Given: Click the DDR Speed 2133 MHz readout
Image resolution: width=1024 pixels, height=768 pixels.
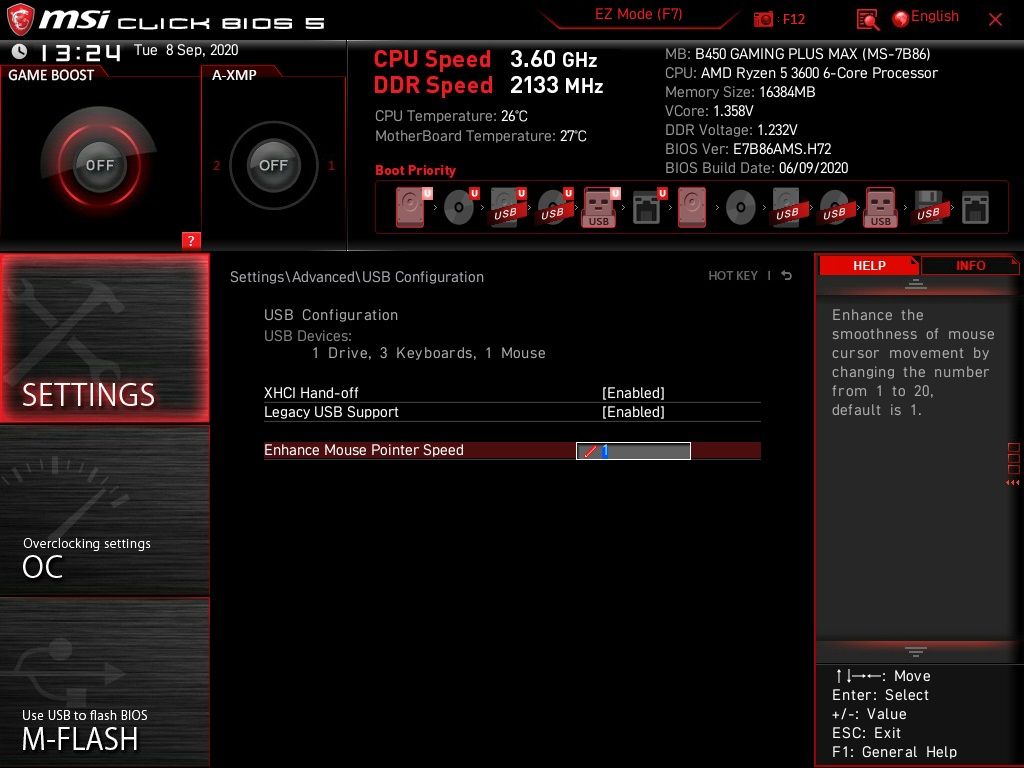Looking at the screenshot, I should [x=488, y=86].
